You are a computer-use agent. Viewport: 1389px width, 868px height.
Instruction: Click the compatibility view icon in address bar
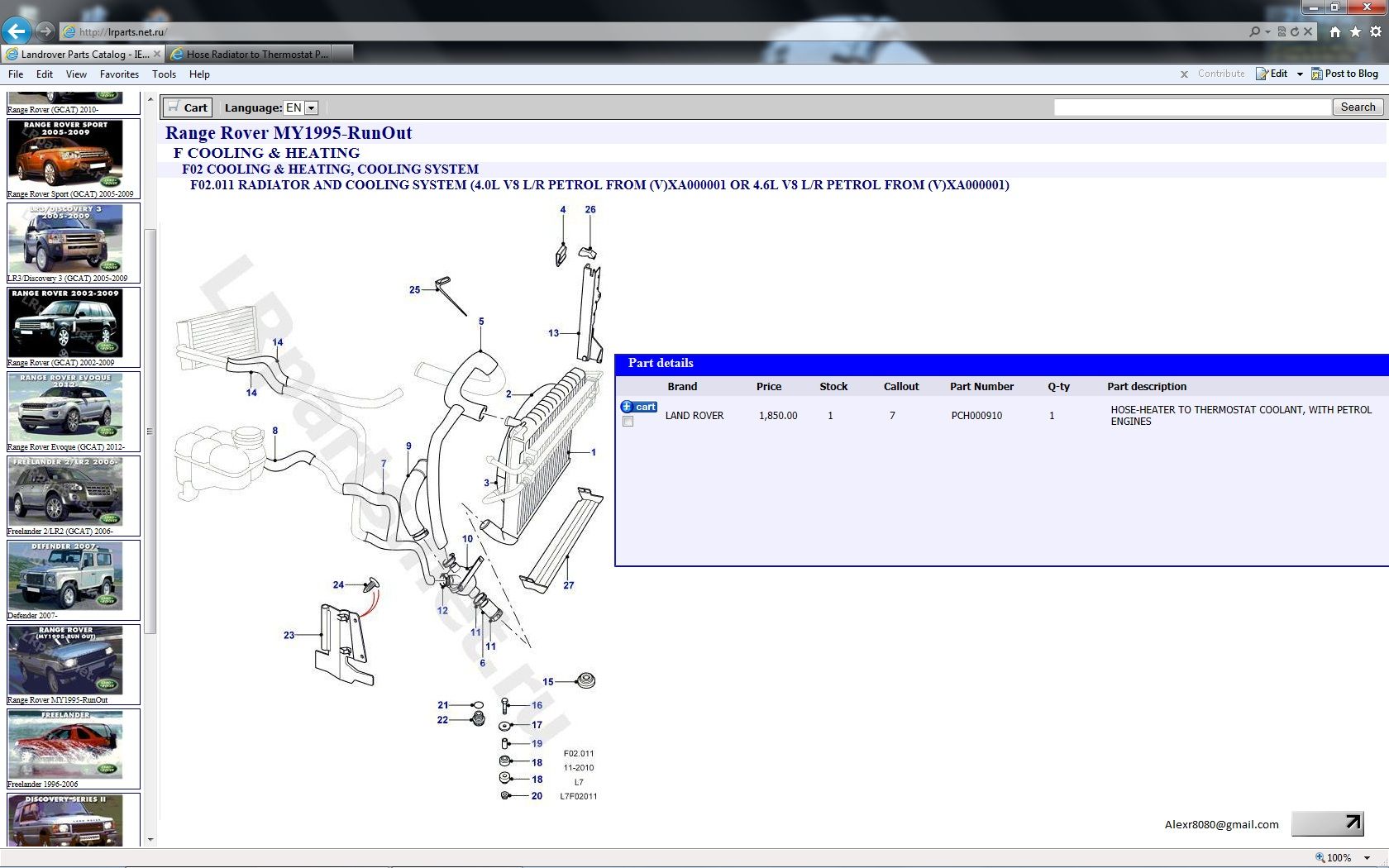(1282, 31)
